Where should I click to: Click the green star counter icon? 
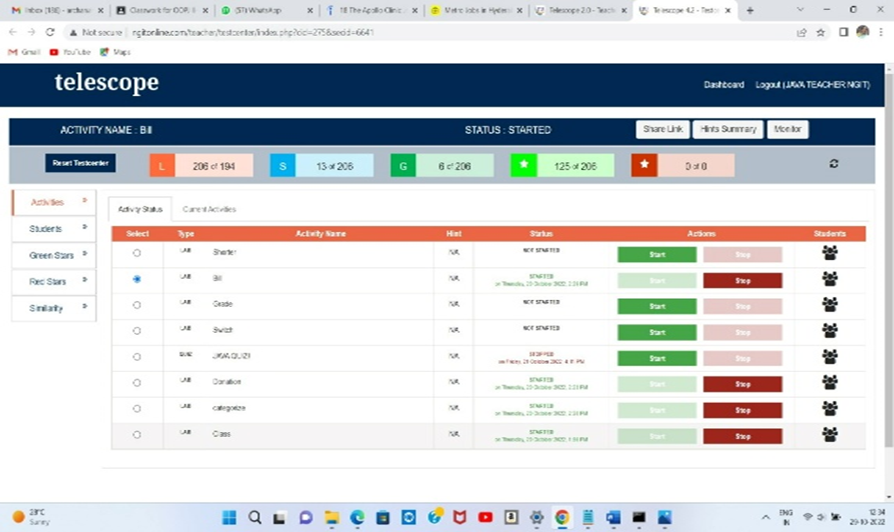coord(524,165)
